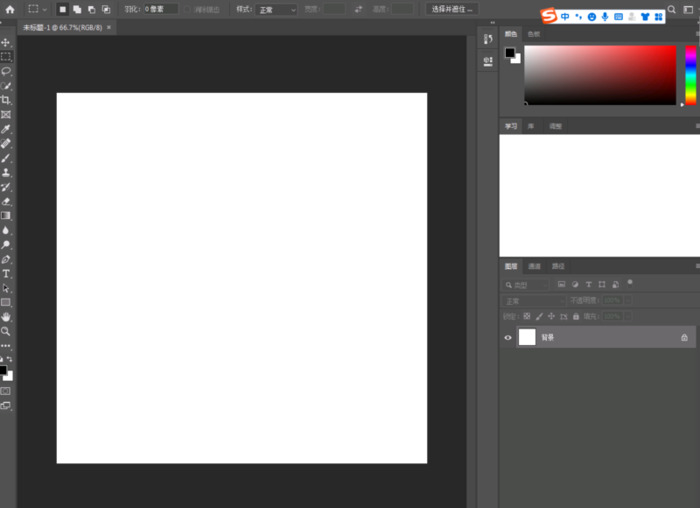Screen dimensions: 700x508
Task: Open the layer filter type dropdown
Action: pos(527,285)
